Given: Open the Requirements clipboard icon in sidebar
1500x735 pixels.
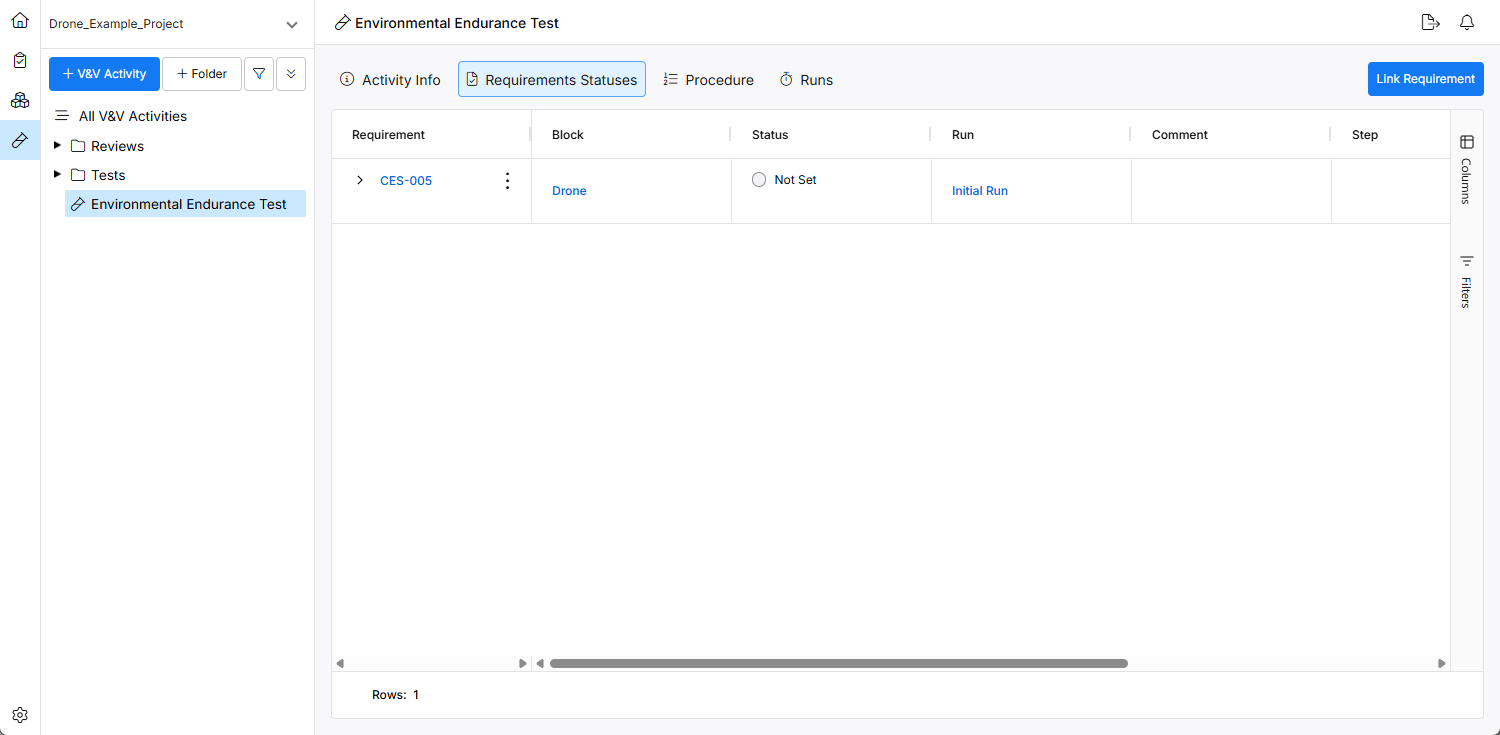Looking at the screenshot, I should [x=20, y=60].
